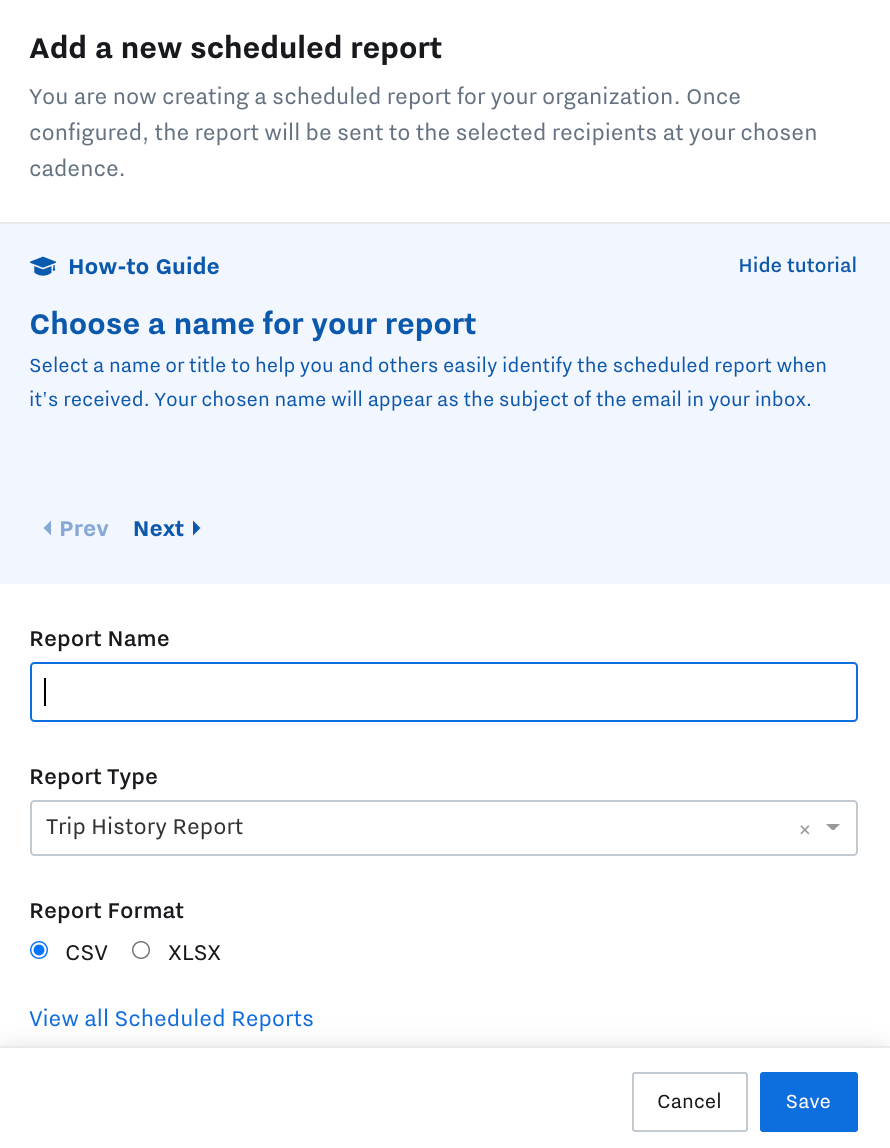Open the Report Type dropdown arrow
Screen dimensions: 890x1148
click(x=833, y=827)
